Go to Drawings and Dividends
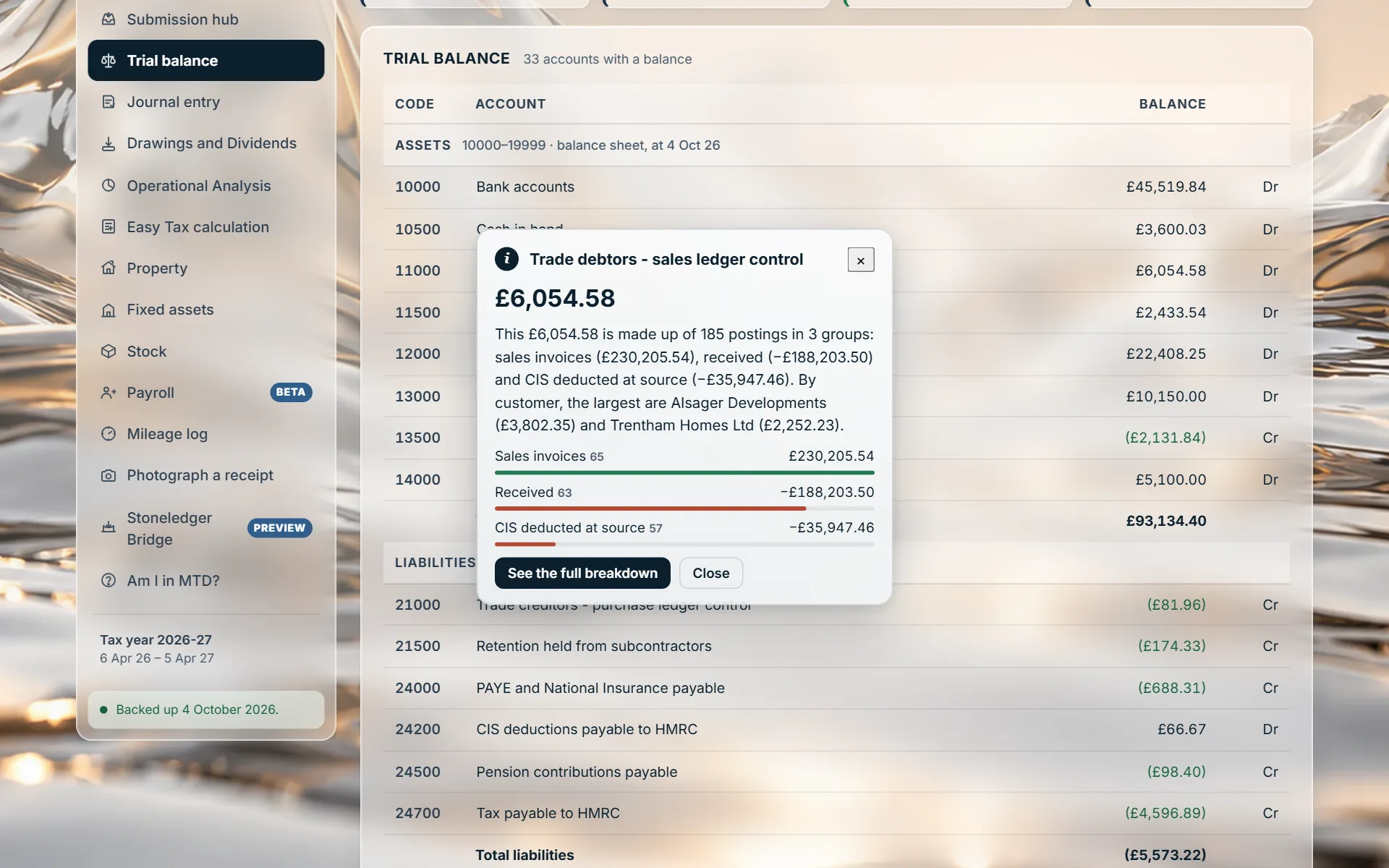This screenshot has height=868, width=1389. click(x=206, y=144)
